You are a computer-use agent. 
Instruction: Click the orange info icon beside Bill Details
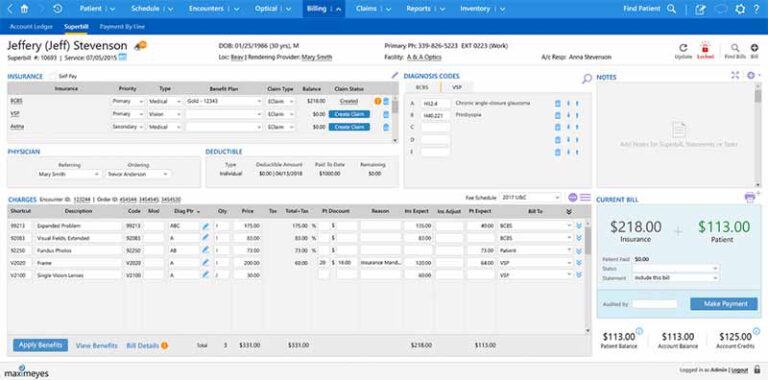click(165, 346)
